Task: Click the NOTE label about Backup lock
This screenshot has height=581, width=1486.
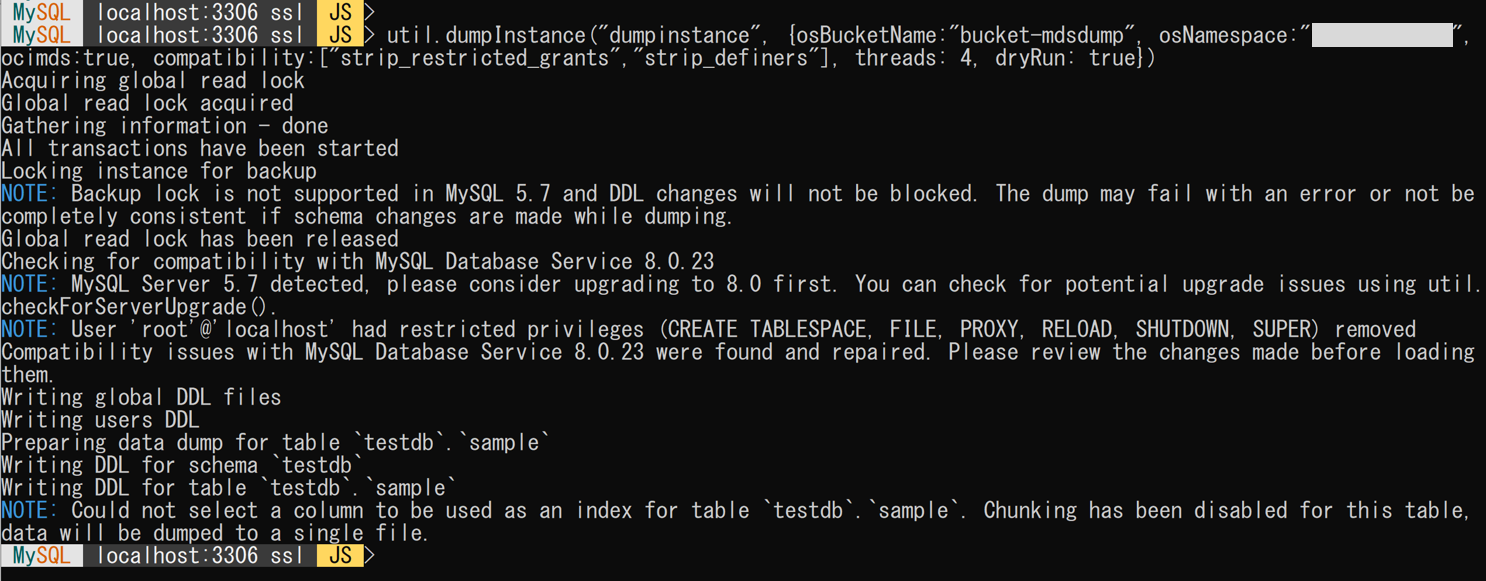Action: pyautogui.click(x=30, y=194)
